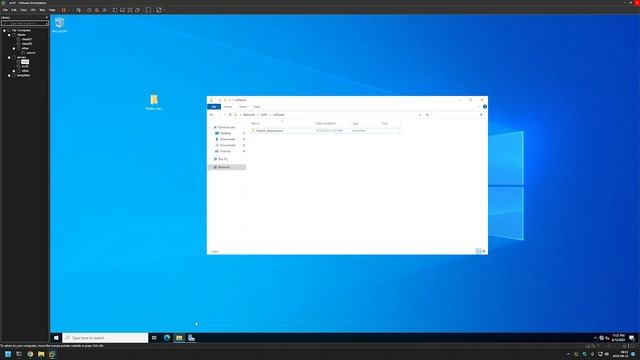Open the guest Windows Start menu
Viewport: 640px width, 360px height.
pyautogui.click(x=56, y=338)
